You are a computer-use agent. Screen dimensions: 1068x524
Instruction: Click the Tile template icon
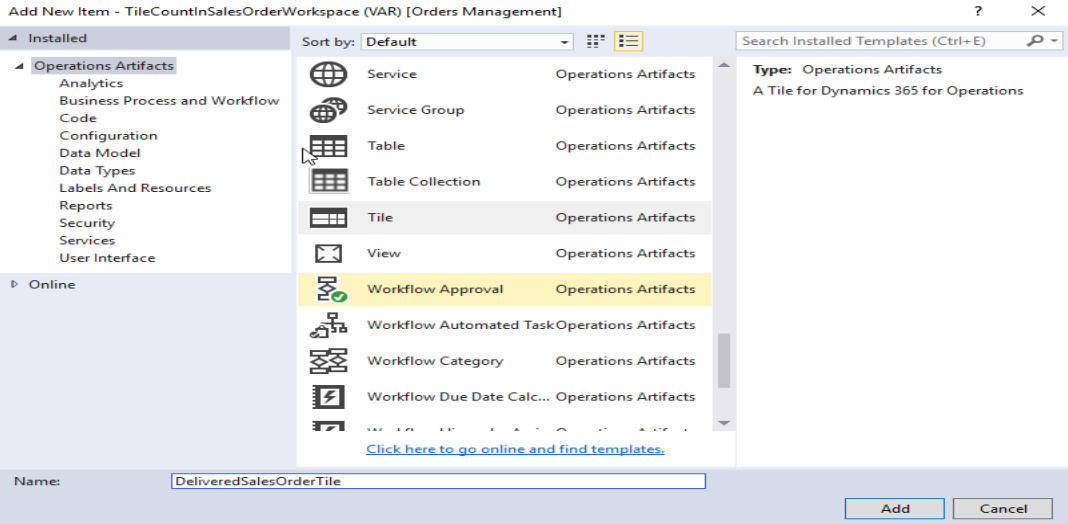(x=328, y=218)
